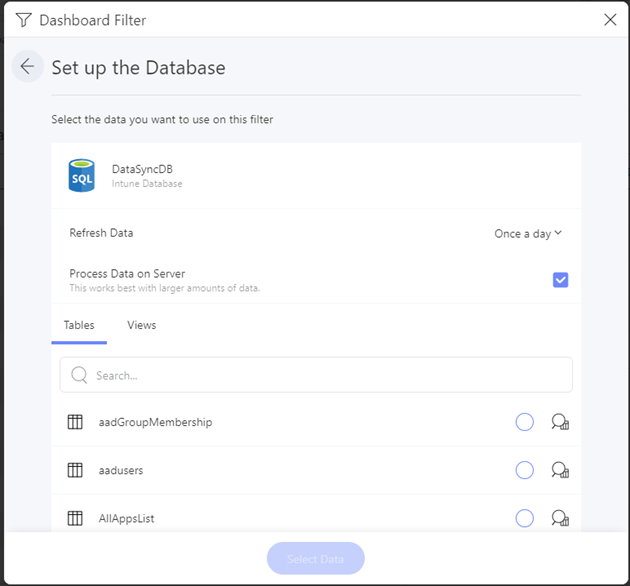Click the Dashboard Filter funnel icon

click(23, 20)
